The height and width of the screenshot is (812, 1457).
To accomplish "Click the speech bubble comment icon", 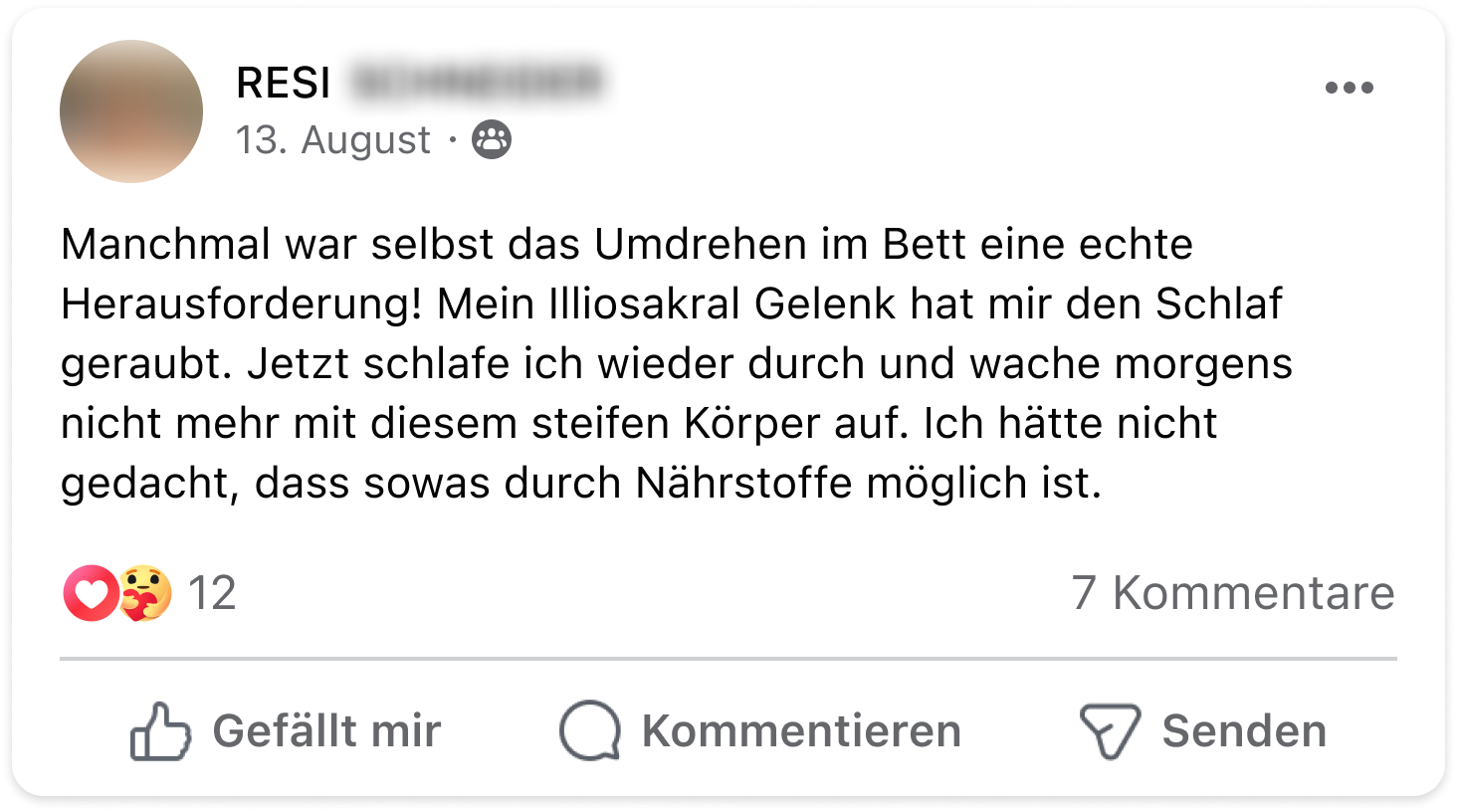I will coord(589,731).
